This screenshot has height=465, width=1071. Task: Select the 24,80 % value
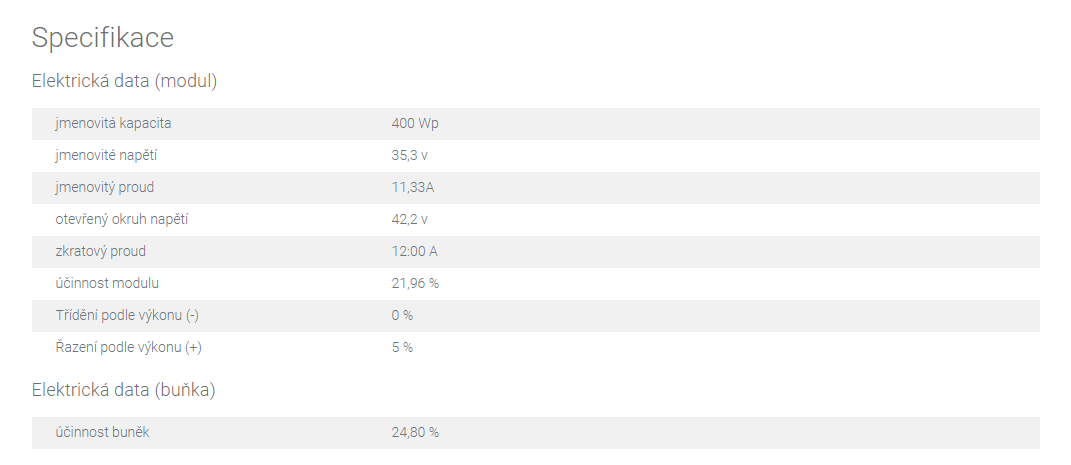click(415, 433)
